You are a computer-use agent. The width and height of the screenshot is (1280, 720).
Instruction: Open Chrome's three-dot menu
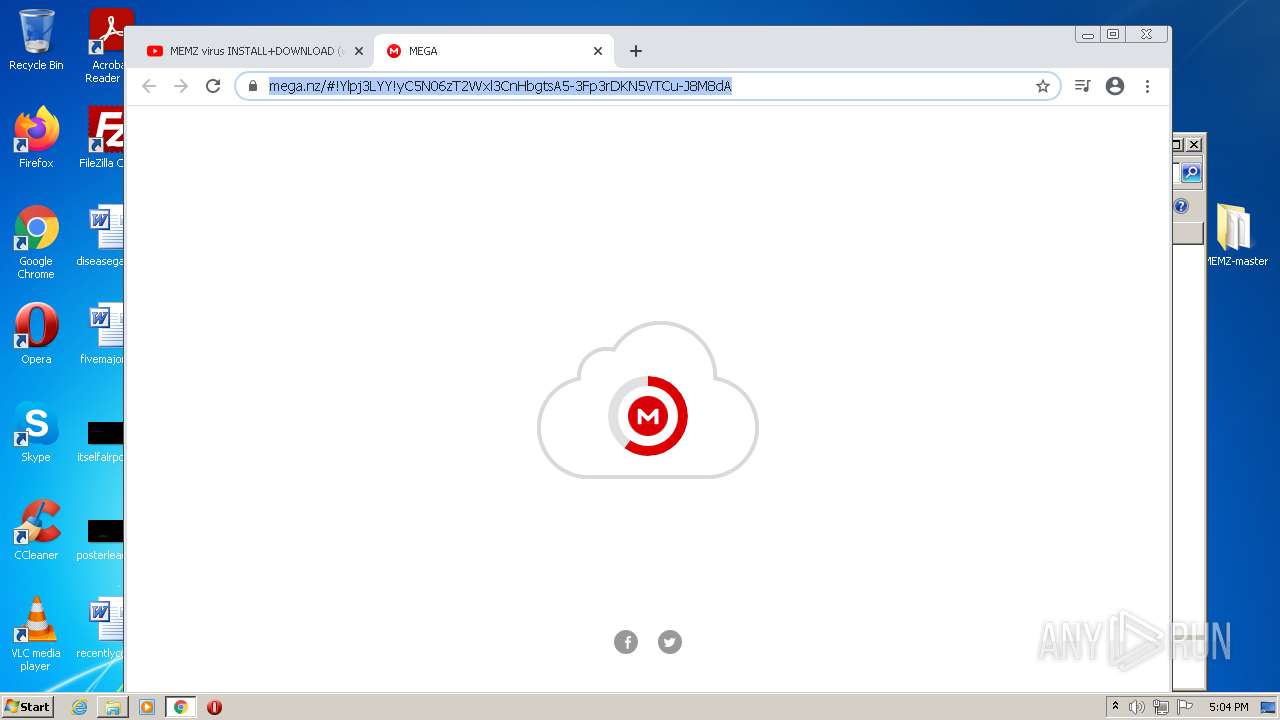(x=1147, y=86)
